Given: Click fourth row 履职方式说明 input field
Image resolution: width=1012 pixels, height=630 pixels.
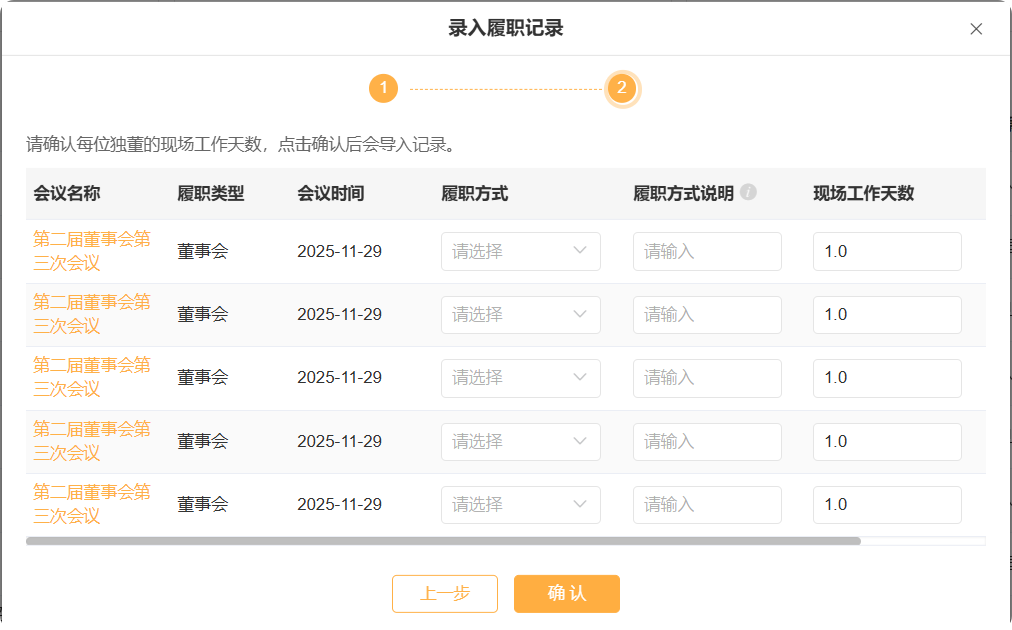Looking at the screenshot, I should (x=707, y=441).
